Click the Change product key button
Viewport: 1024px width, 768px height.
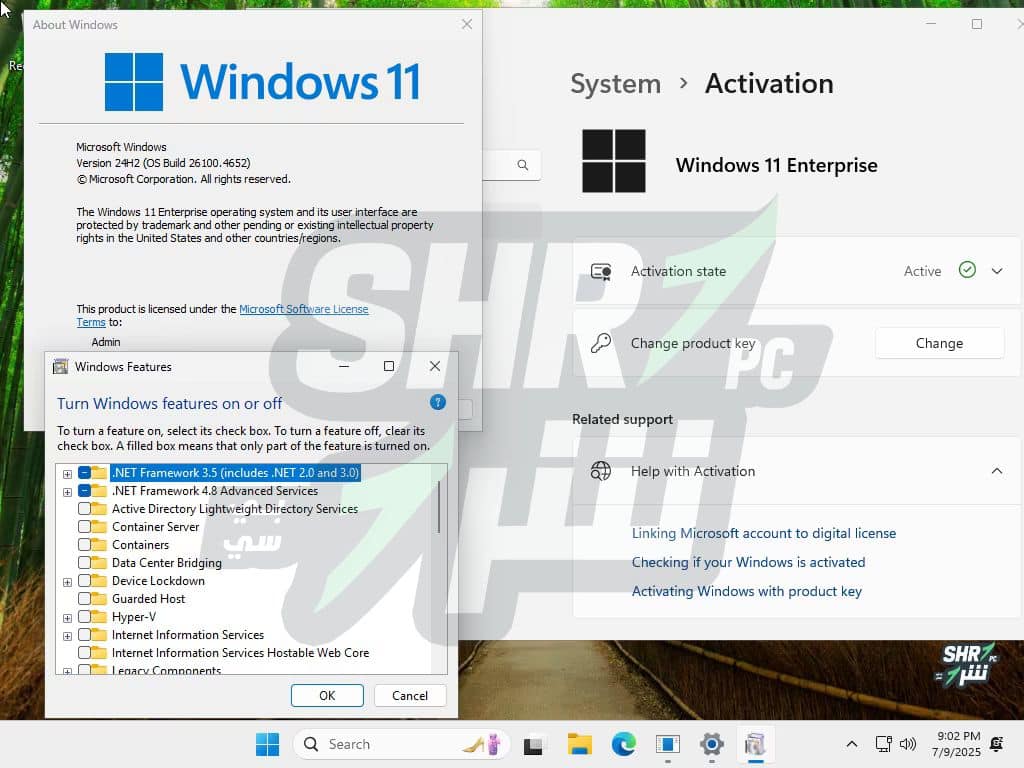[939, 343]
